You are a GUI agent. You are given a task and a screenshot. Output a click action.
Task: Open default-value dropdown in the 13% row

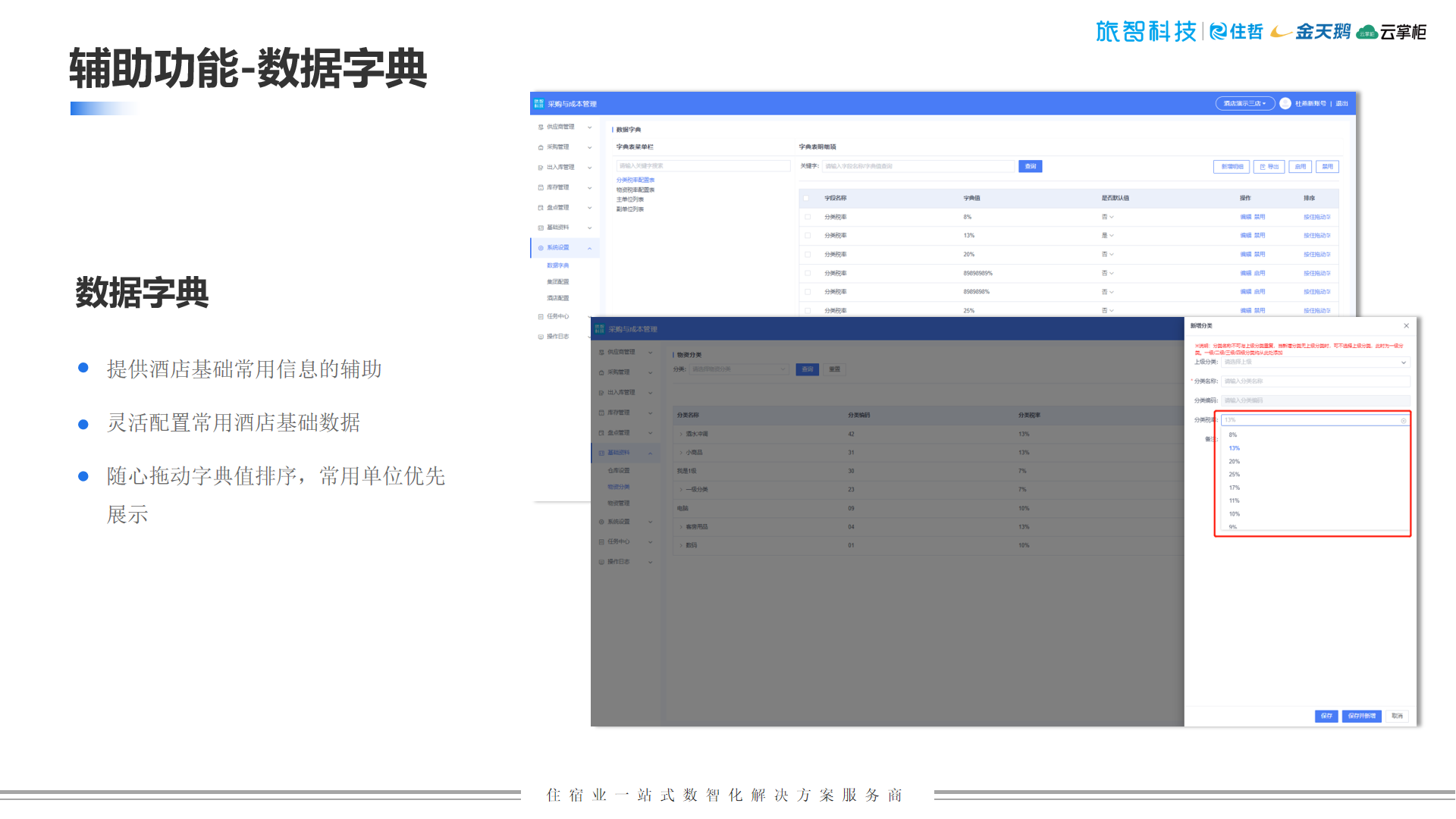click(x=1108, y=236)
